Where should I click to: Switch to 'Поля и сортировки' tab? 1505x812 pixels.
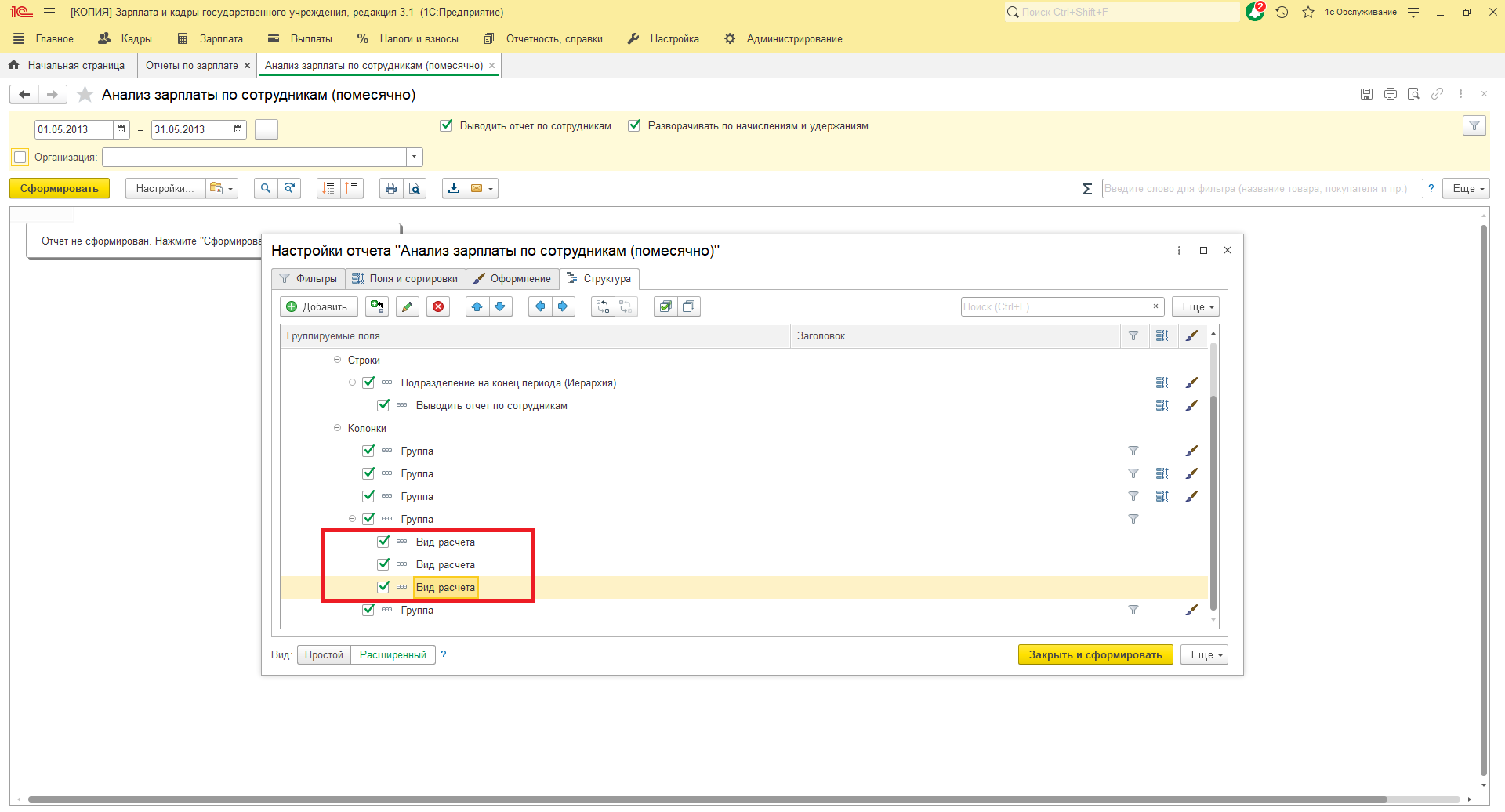(404, 278)
